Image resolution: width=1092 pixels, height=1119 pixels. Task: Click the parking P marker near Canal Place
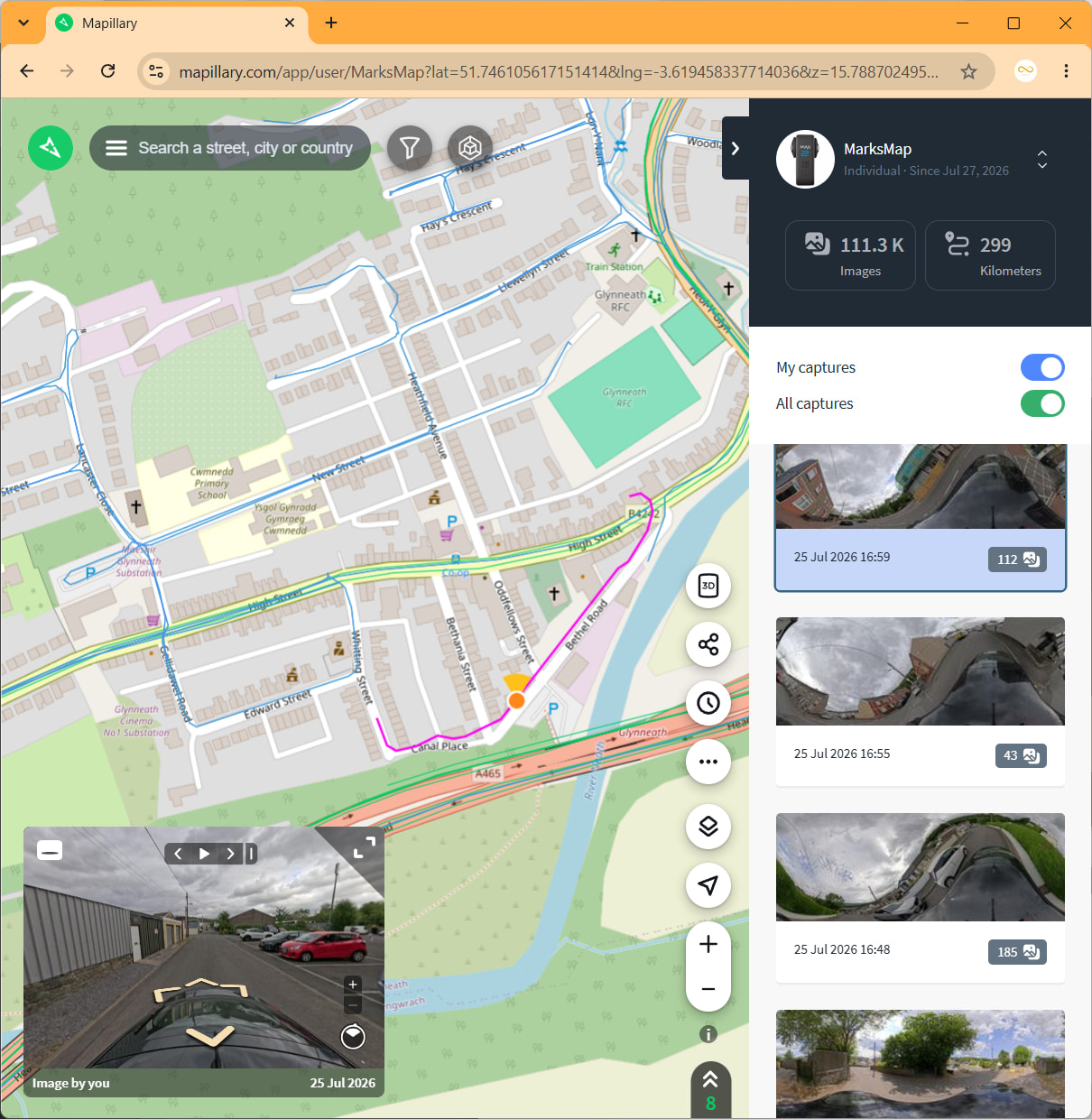coord(553,708)
